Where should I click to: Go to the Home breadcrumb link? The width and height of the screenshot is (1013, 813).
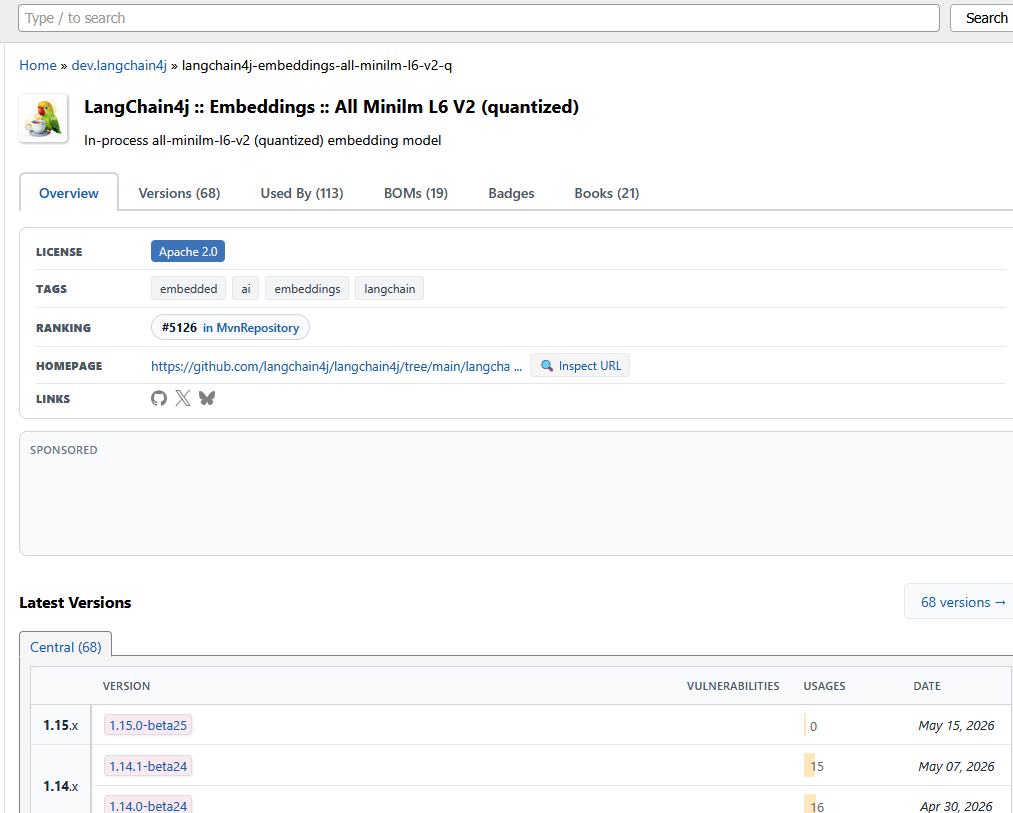(x=38, y=65)
